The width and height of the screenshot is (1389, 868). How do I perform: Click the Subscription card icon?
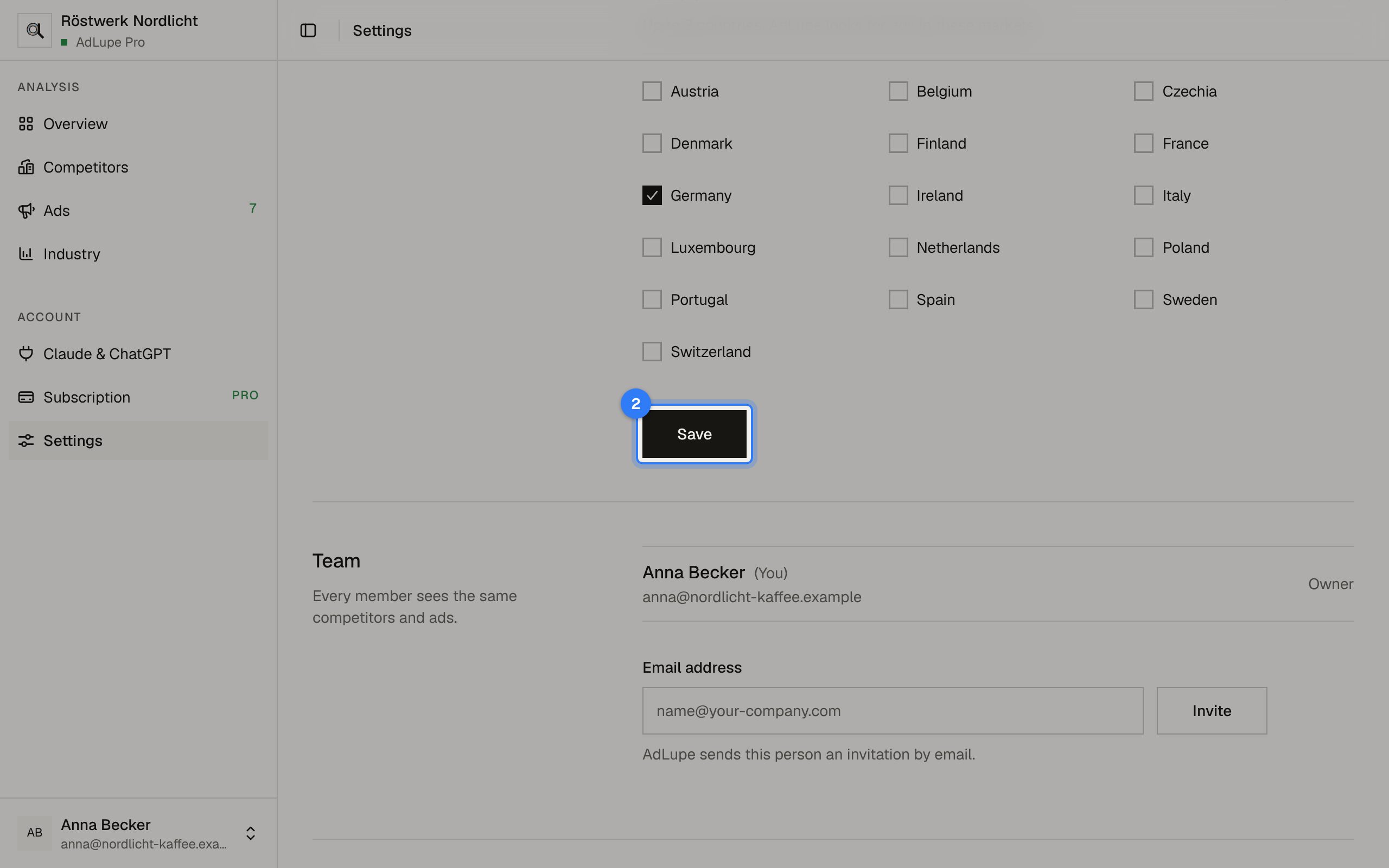26,397
